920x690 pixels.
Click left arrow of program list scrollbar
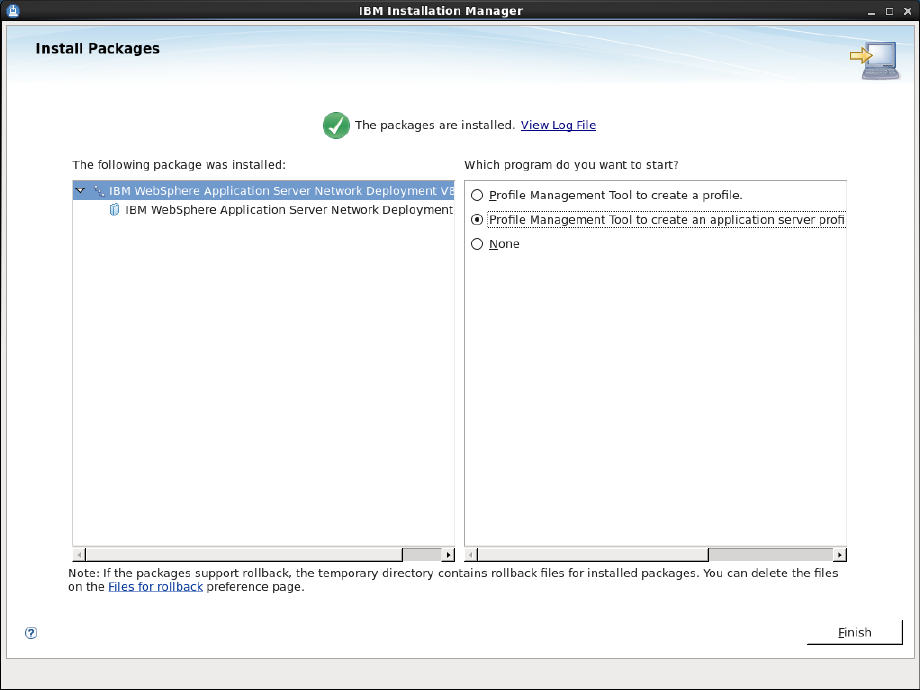click(471, 554)
